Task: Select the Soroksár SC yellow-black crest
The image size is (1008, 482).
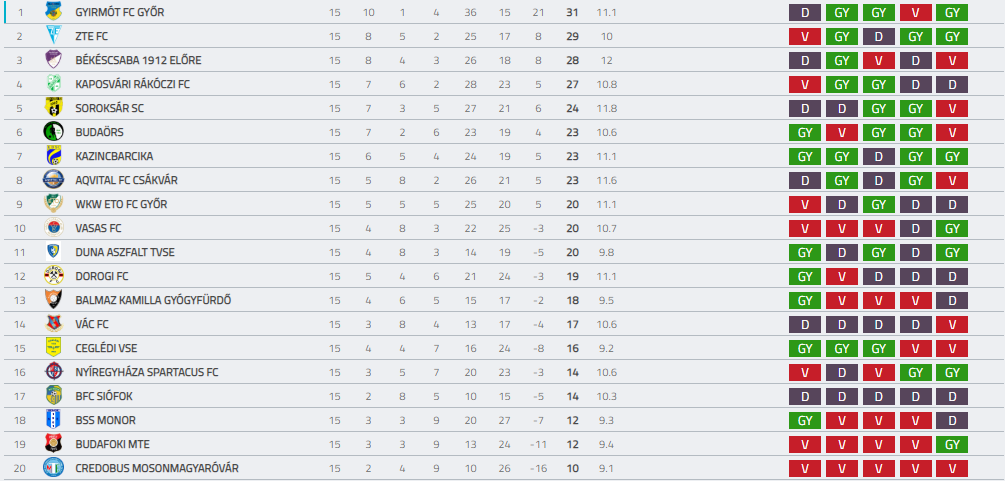Action: 53,107
